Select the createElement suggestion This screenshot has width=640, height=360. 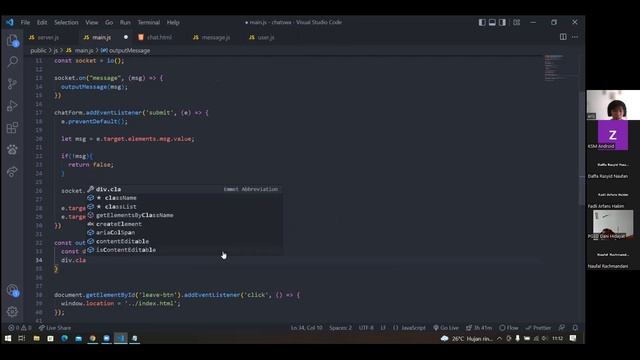[x=184, y=224]
